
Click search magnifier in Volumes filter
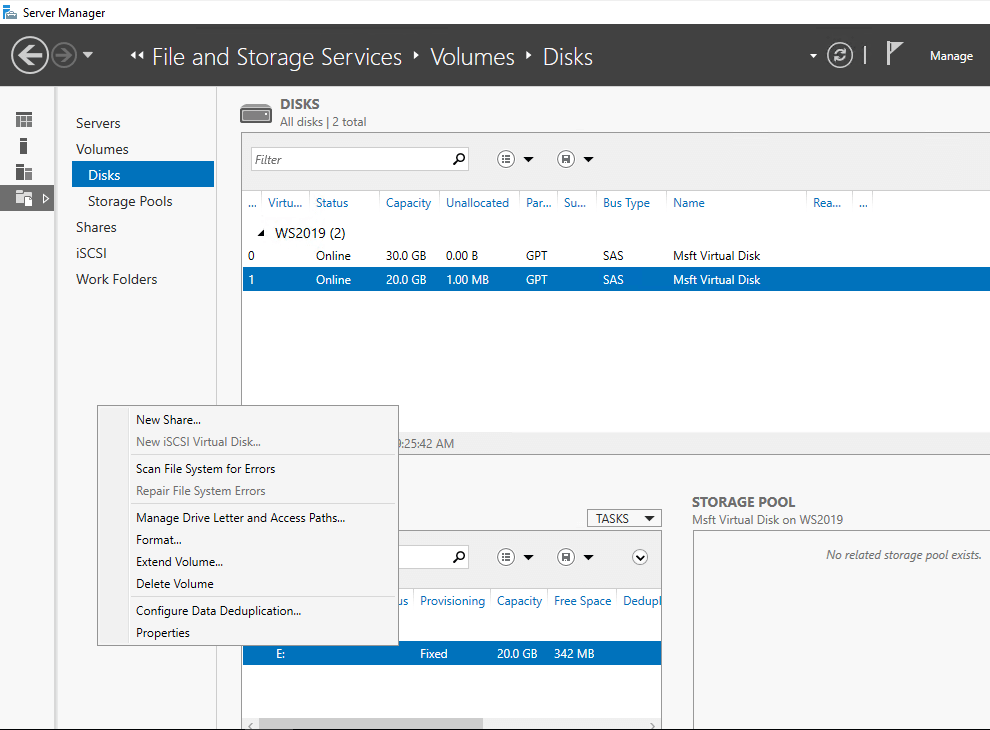click(x=459, y=557)
